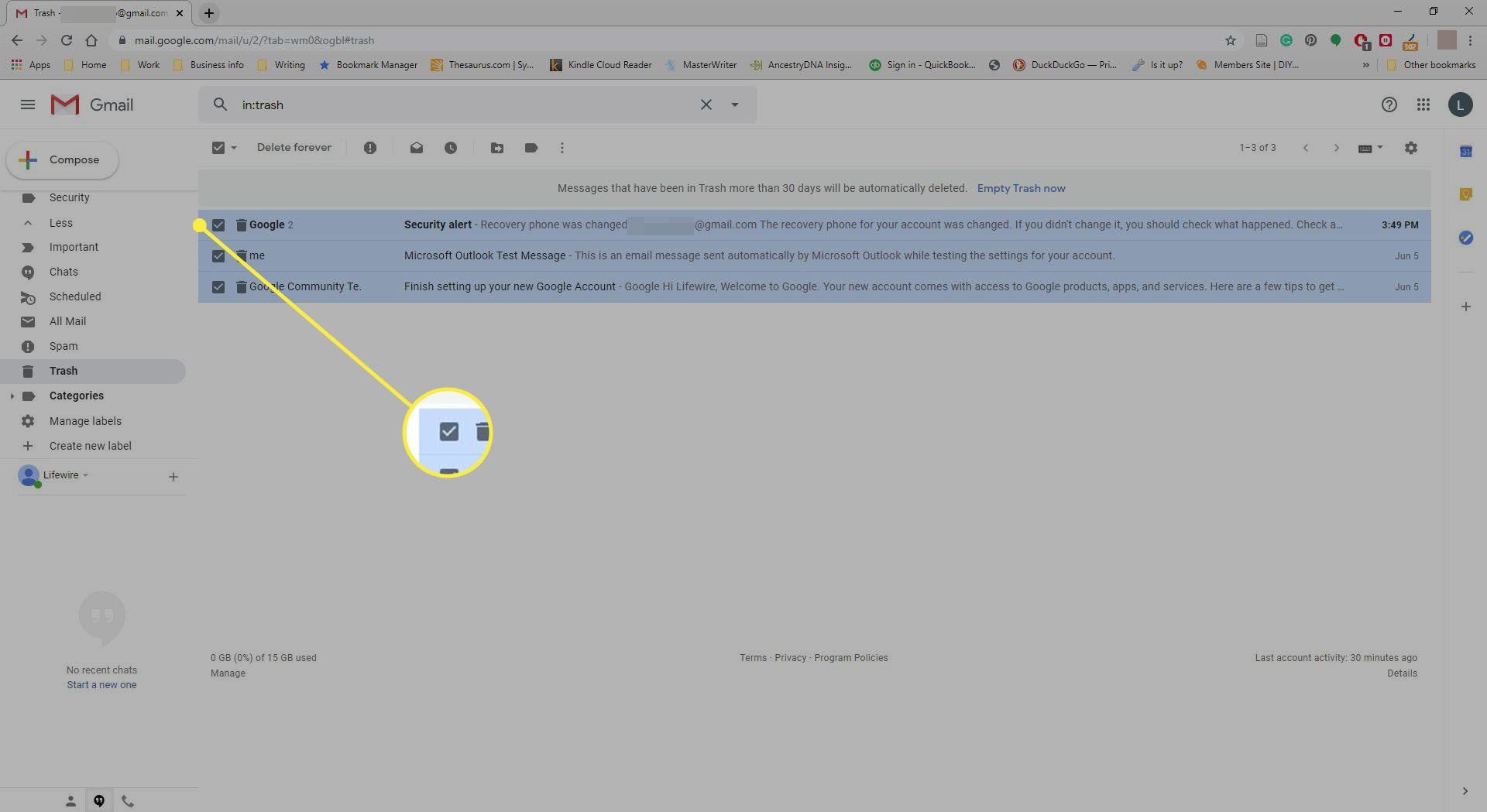Click Start a new one chat link
This screenshot has width=1487, height=812.
coord(101,686)
